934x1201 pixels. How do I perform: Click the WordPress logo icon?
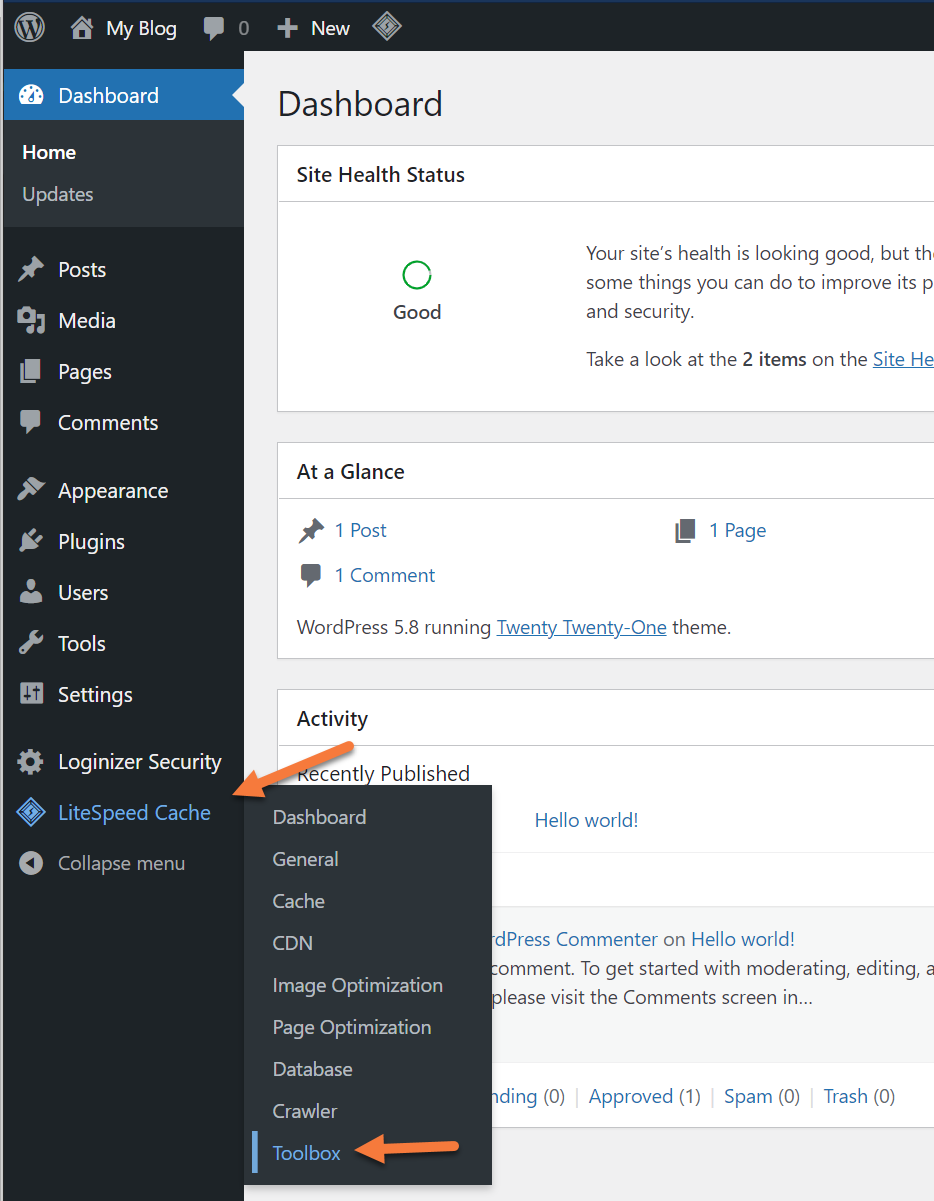[30, 28]
